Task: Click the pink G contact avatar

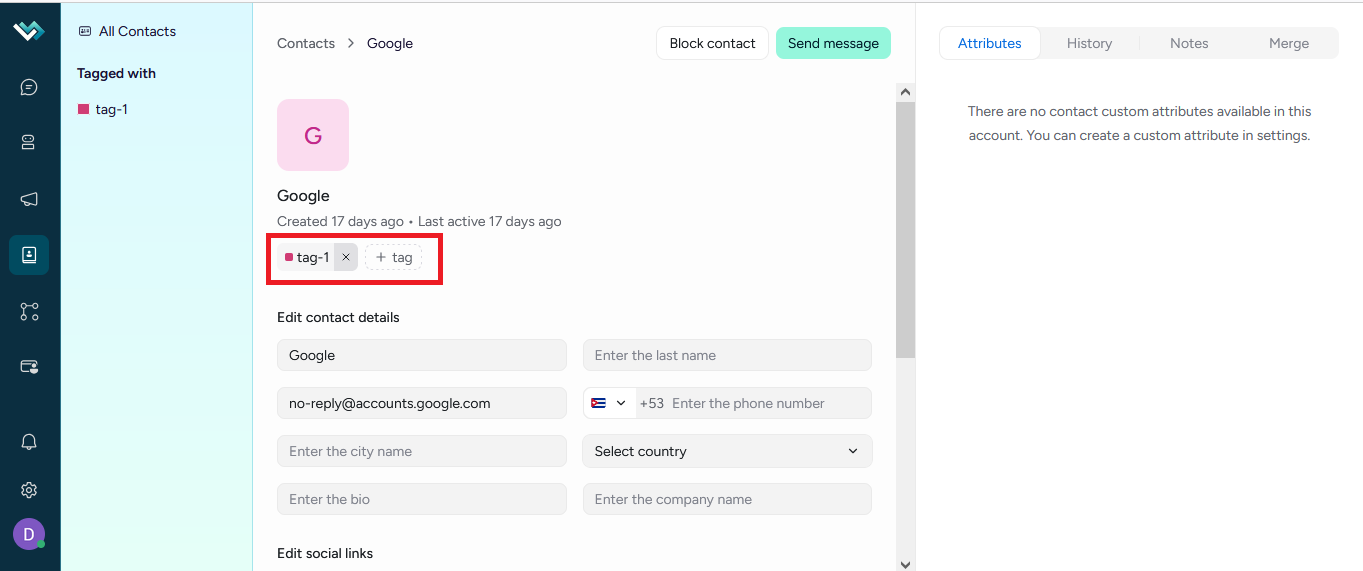Action: (x=313, y=135)
